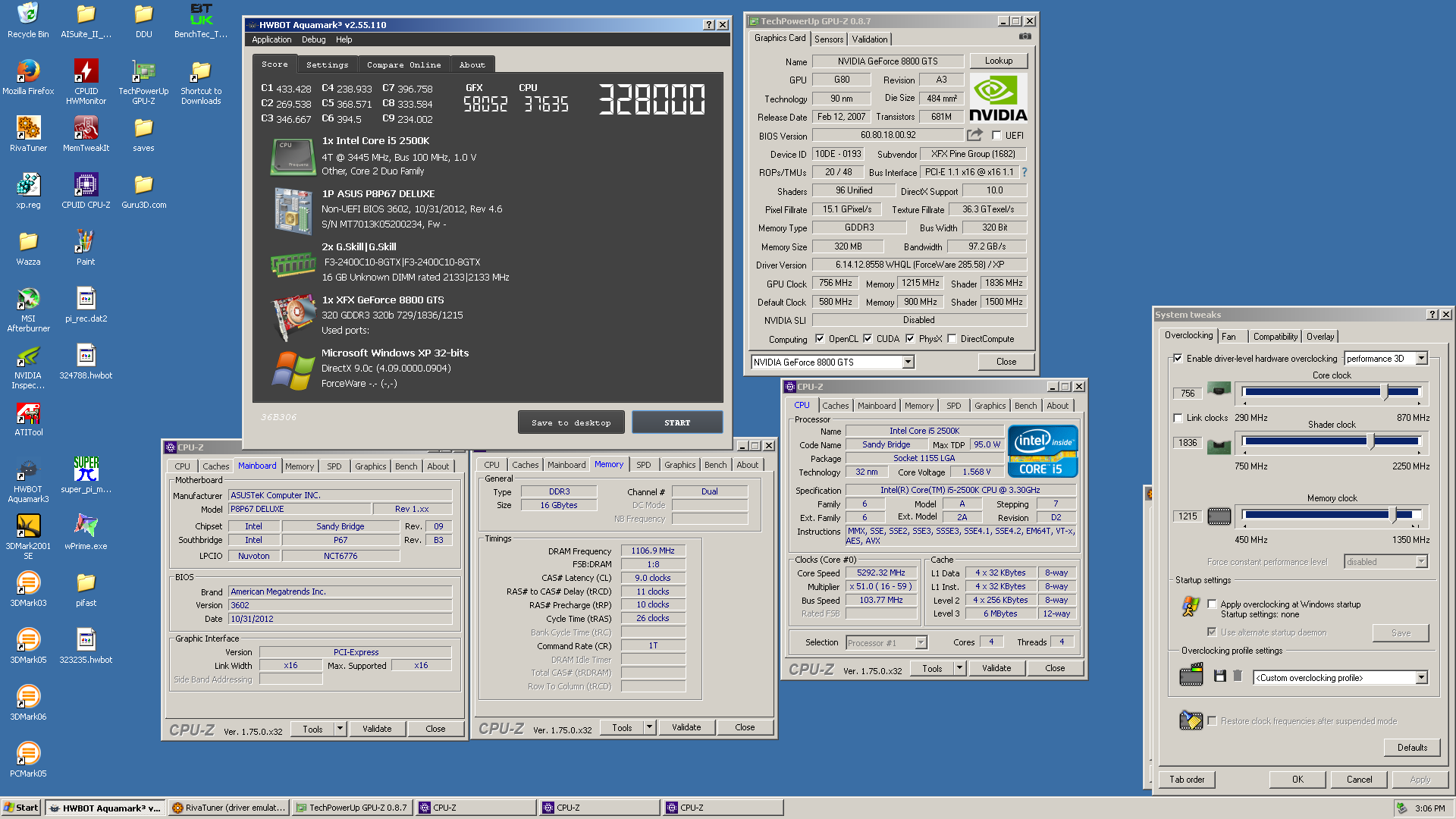Adjust Shader clock slider handle
This screenshot has width=1456, height=819.
point(1371,441)
